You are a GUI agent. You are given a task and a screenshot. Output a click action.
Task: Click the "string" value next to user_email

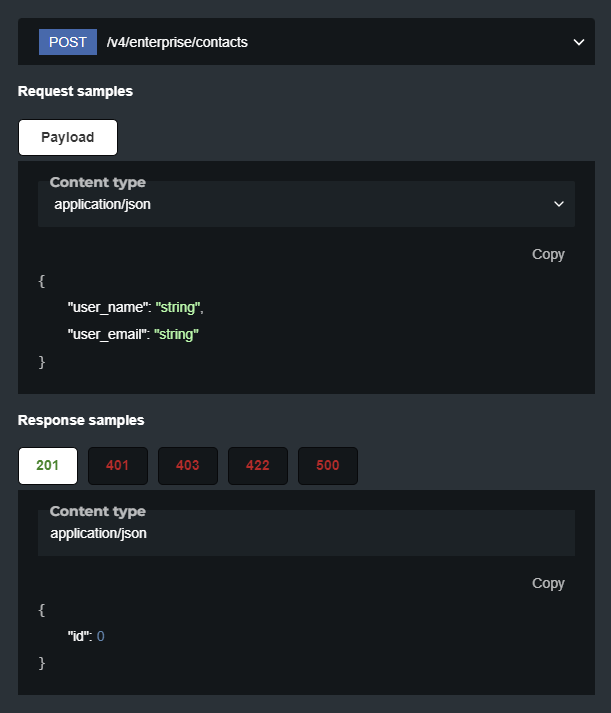pos(177,334)
